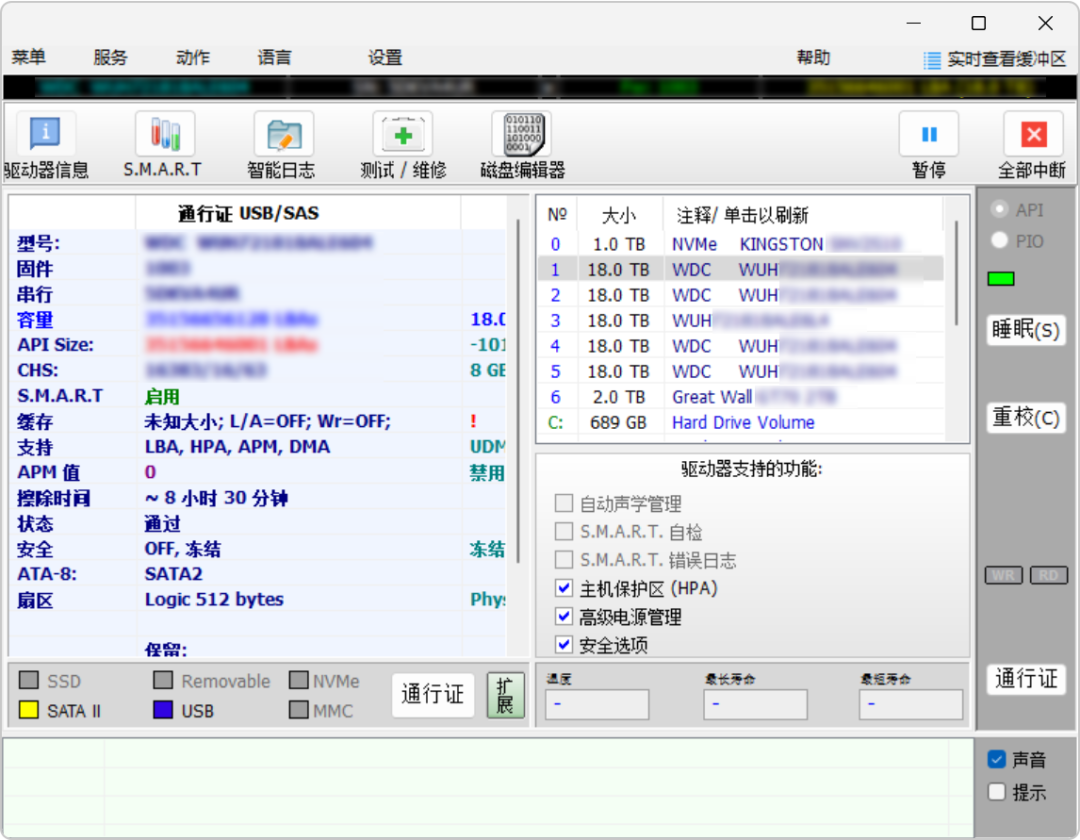Viewport: 1080px width, 840px height.
Task: Click the MMC type indicator square
Action: (299, 710)
